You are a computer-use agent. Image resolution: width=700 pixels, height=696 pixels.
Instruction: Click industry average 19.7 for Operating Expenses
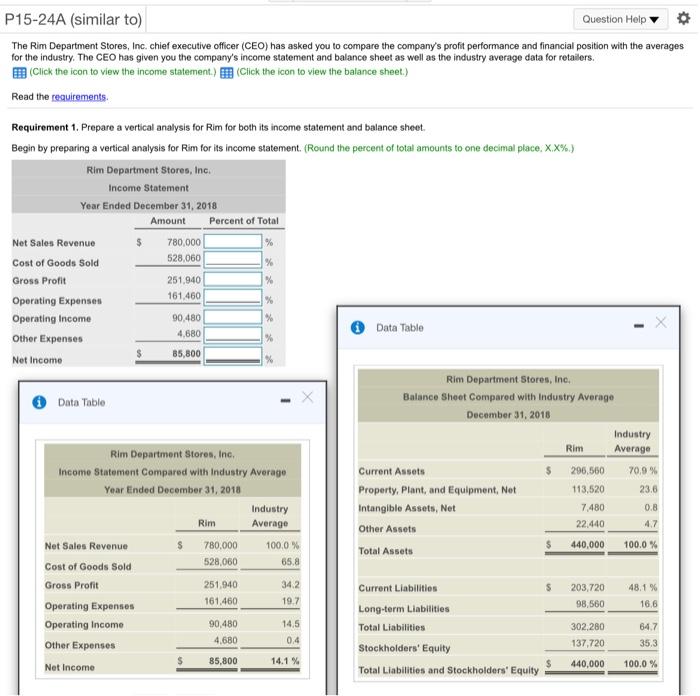tap(291, 601)
